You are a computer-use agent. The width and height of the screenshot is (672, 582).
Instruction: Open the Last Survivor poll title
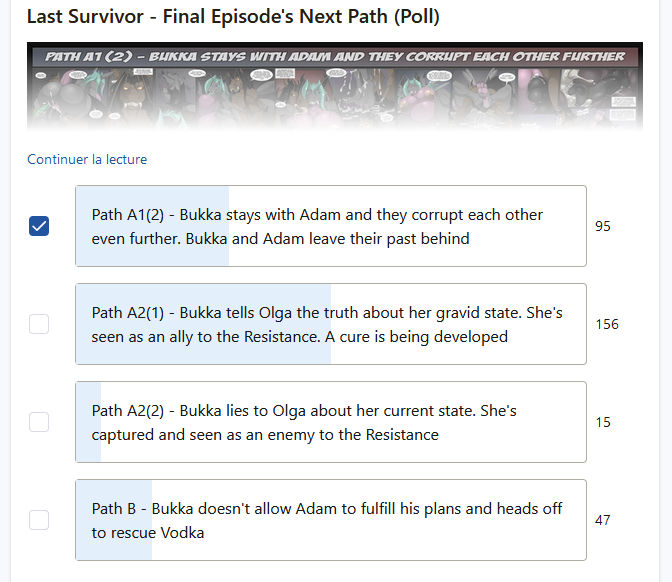click(233, 17)
